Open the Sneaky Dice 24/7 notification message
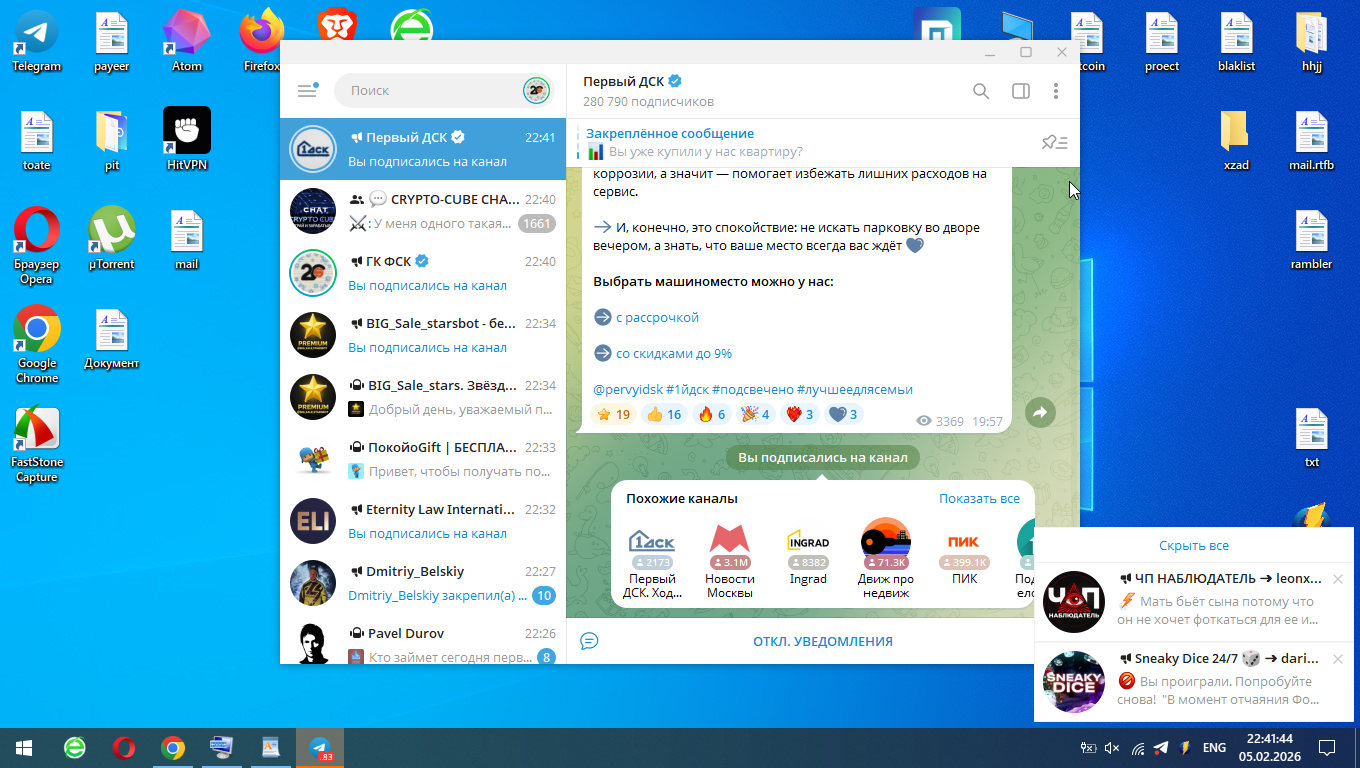Screen dimensions: 1360x768 (1193, 682)
